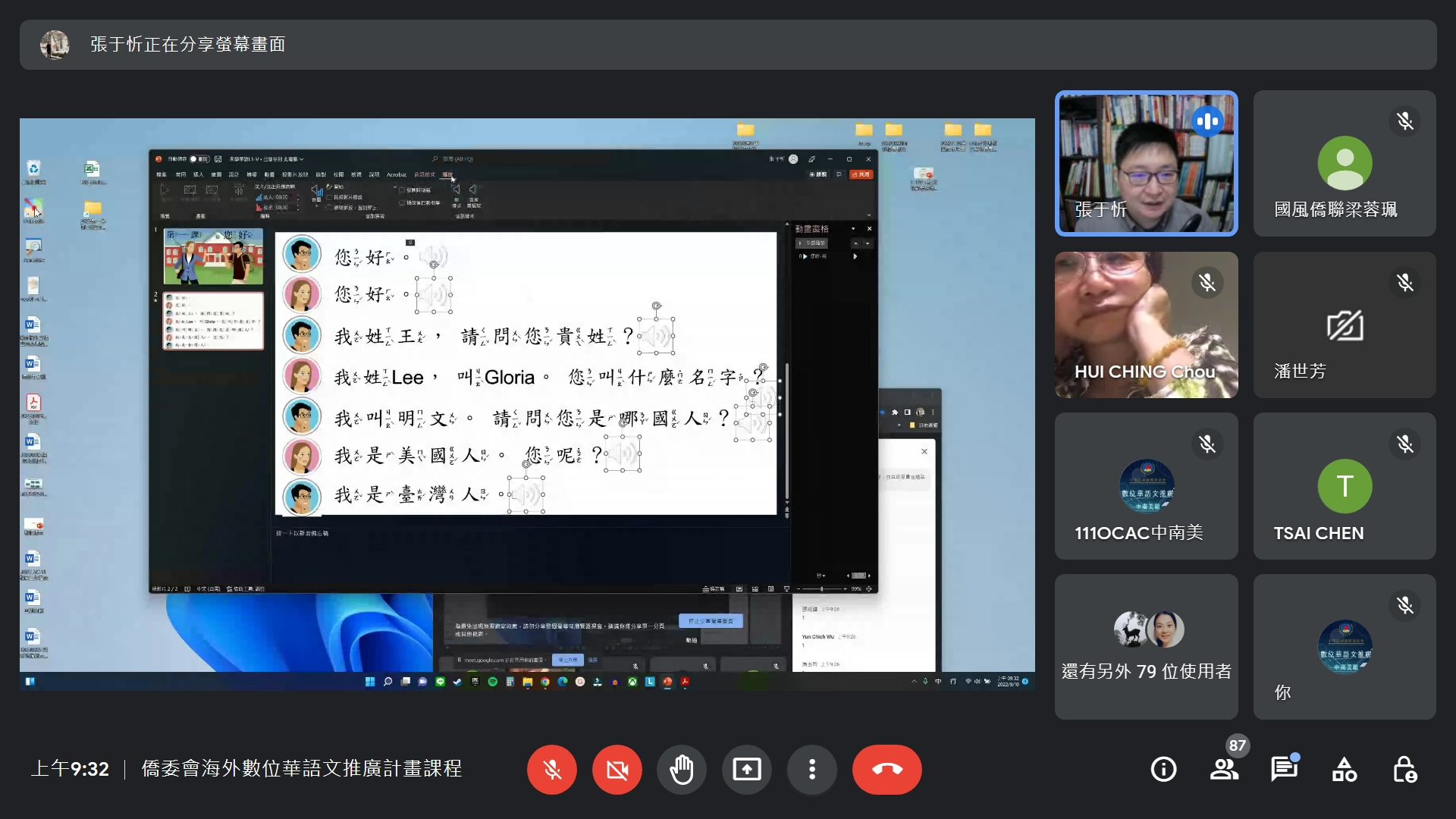
Task: Select the second slide thumbnail in slide panel
Action: 213,321
